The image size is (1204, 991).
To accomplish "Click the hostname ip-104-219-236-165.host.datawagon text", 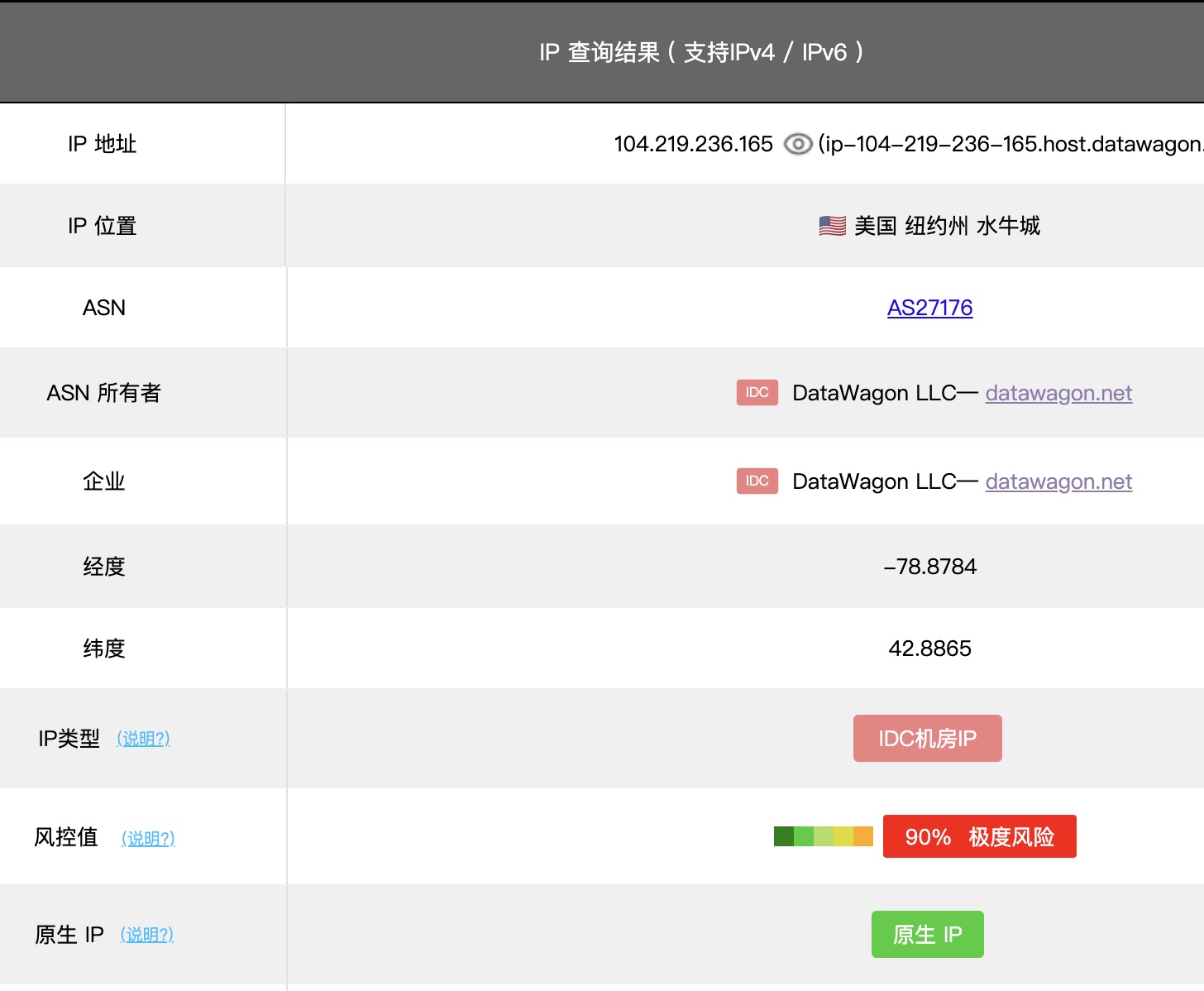I will pos(1010,144).
